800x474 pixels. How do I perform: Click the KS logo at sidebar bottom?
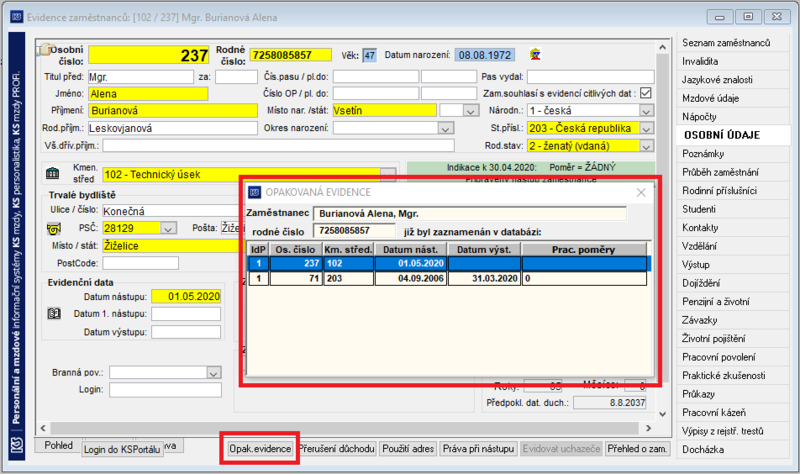point(17,444)
